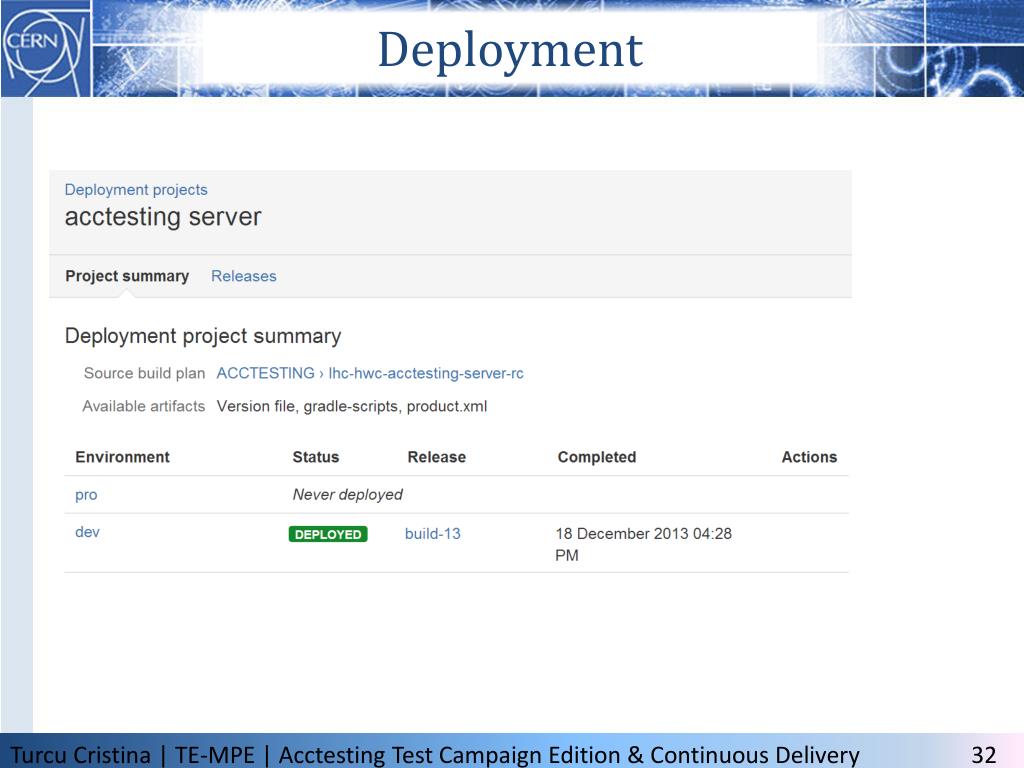Click the Environment column header

pyautogui.click(x=122, y=457)
